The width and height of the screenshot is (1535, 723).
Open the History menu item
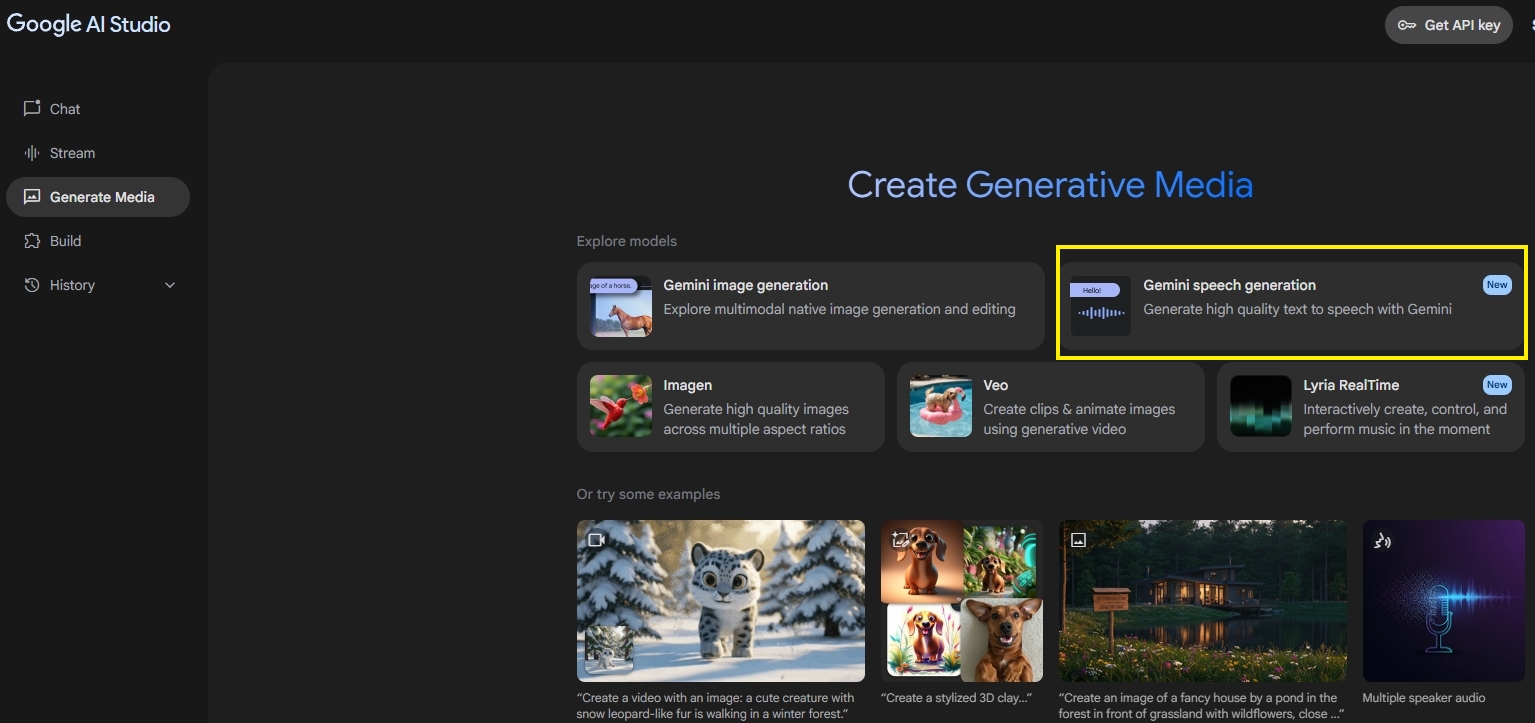pyautogui.click(x=98, y=285)
